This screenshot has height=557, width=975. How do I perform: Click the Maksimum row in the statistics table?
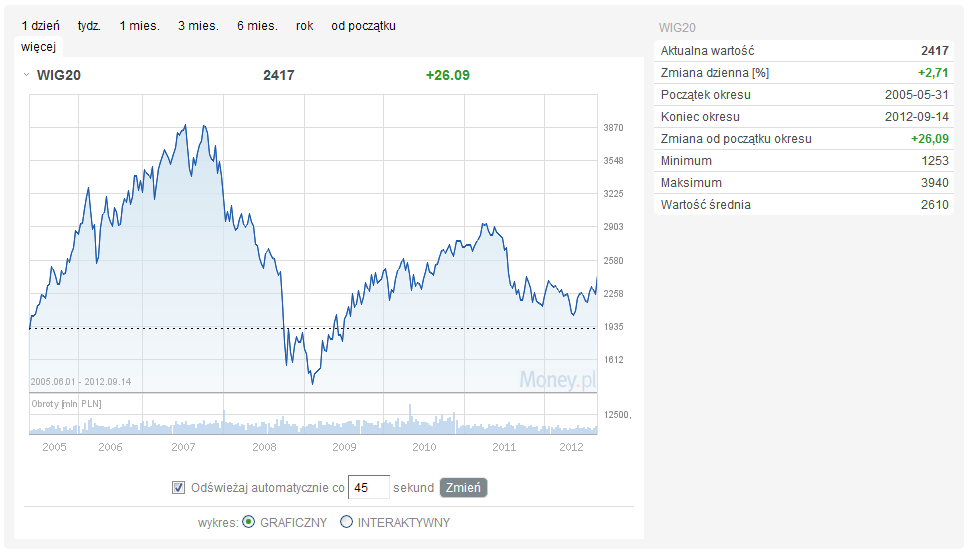804,183
